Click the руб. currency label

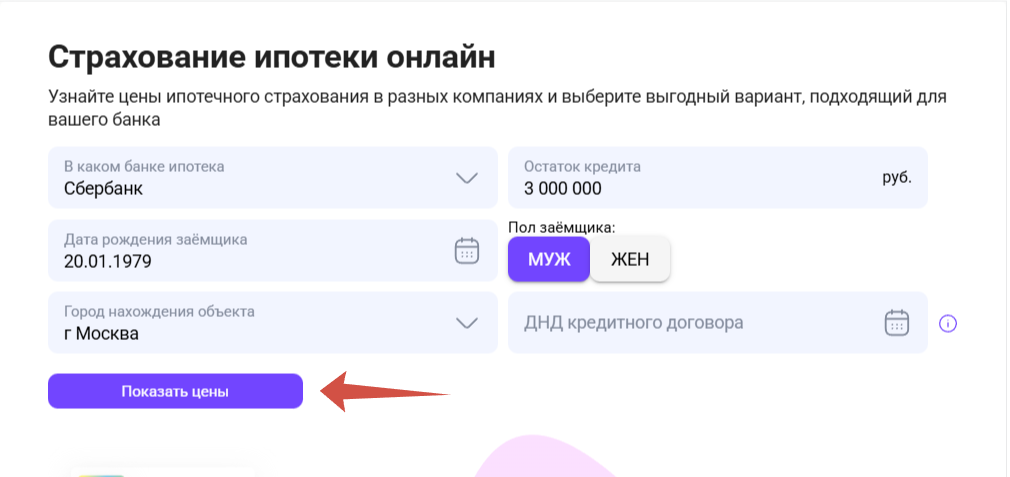(x=897, y=178)
